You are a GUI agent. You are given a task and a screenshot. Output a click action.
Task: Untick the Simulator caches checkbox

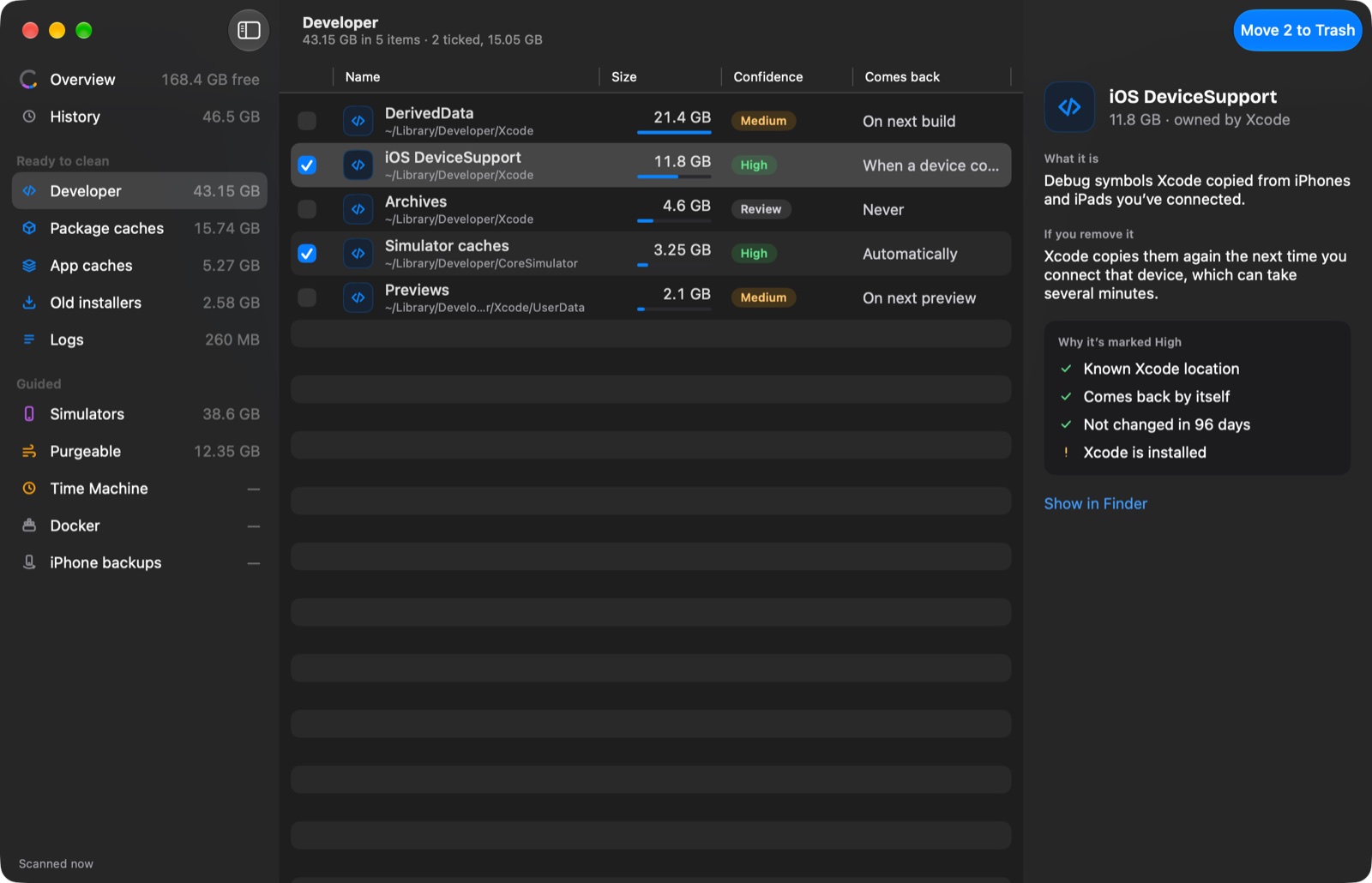[x=307, y=254]
